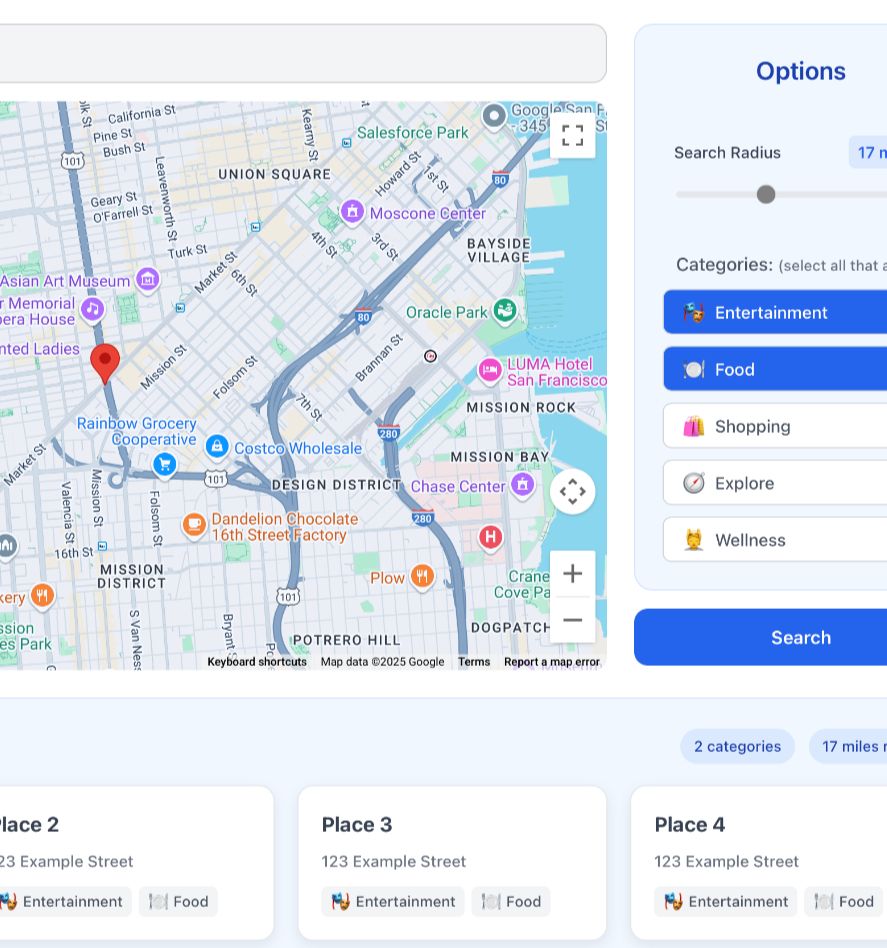Click the Google San Francisco gray marker

click(x=494, y=116)
